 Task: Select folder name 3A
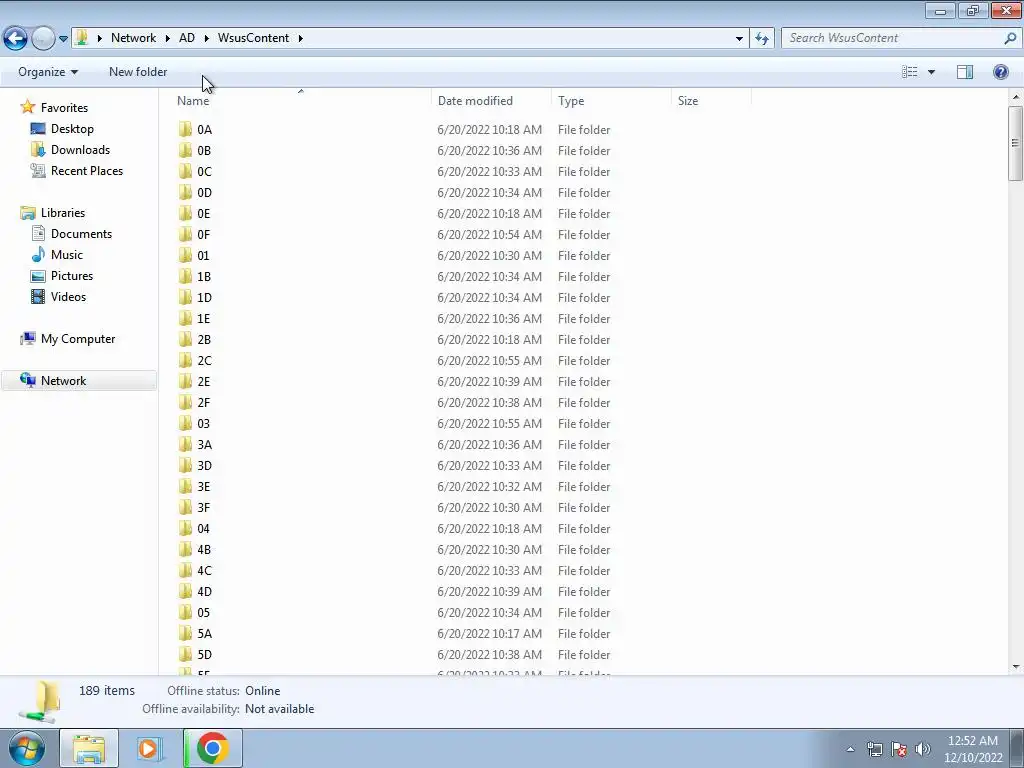click(204, 445)
